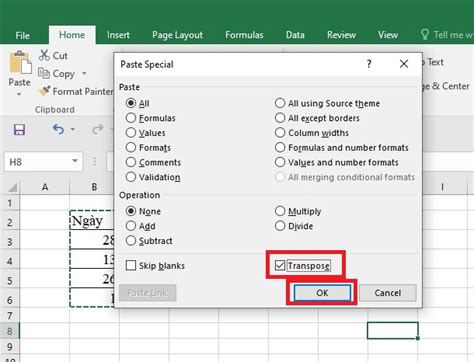Click the cell containing Ngày
This screenshot has width=474, height=362.
pos(92,220)
